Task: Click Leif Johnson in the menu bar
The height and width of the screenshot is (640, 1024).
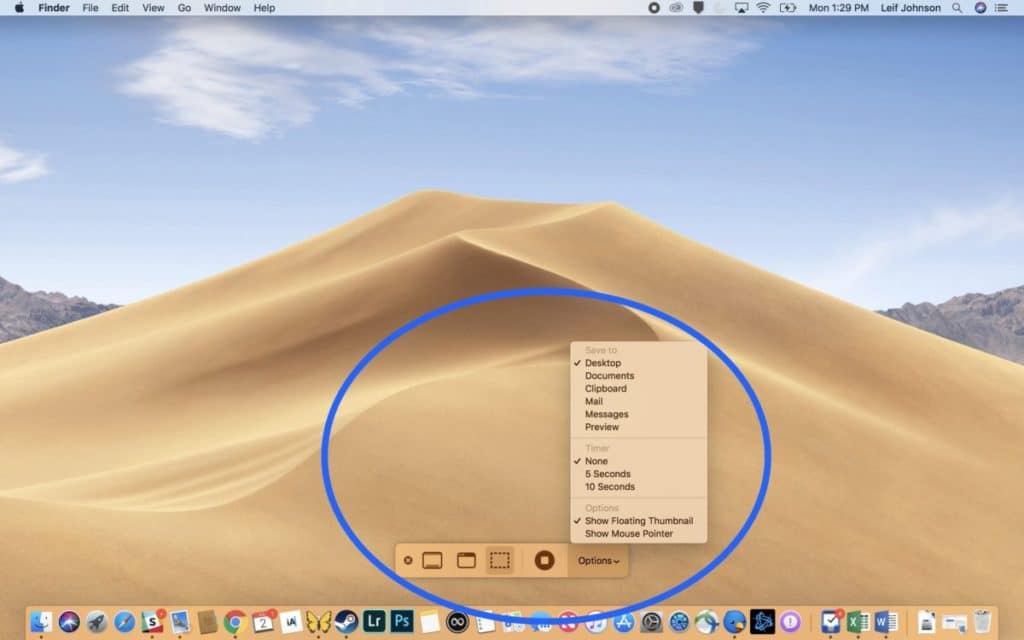Action: tap(913, 8)
